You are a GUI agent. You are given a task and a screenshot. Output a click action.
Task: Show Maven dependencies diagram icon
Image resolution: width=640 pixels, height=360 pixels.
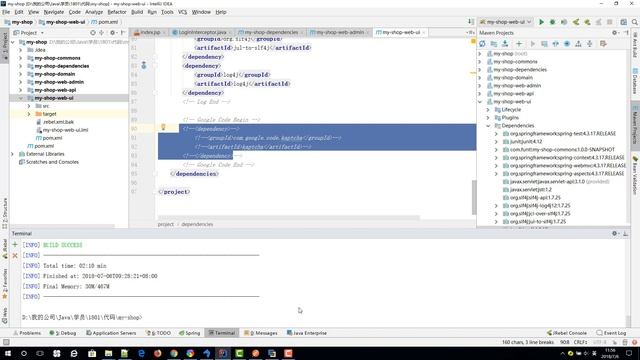578,44
